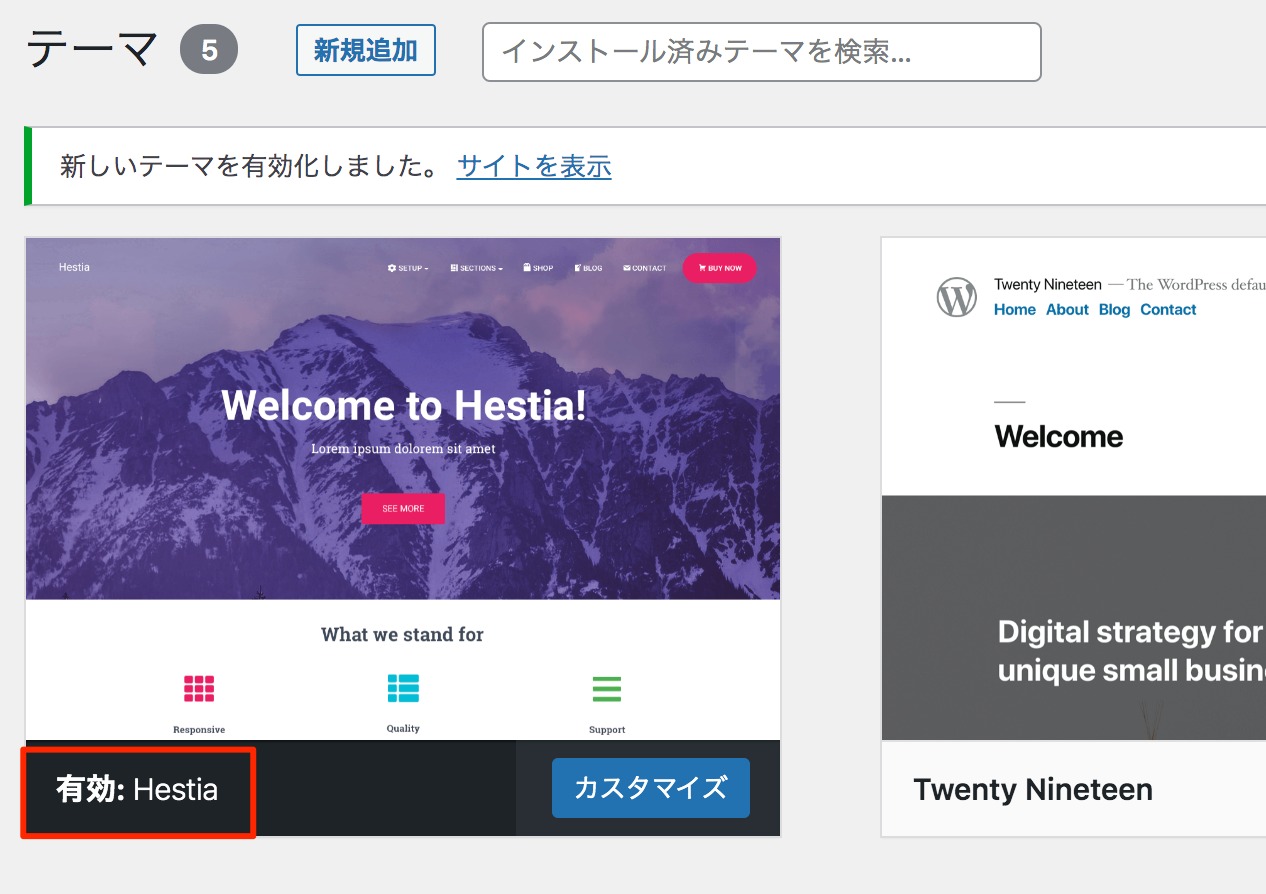
Task: Click the 有効: Hestia active theme label
Action: click(137, 790)
